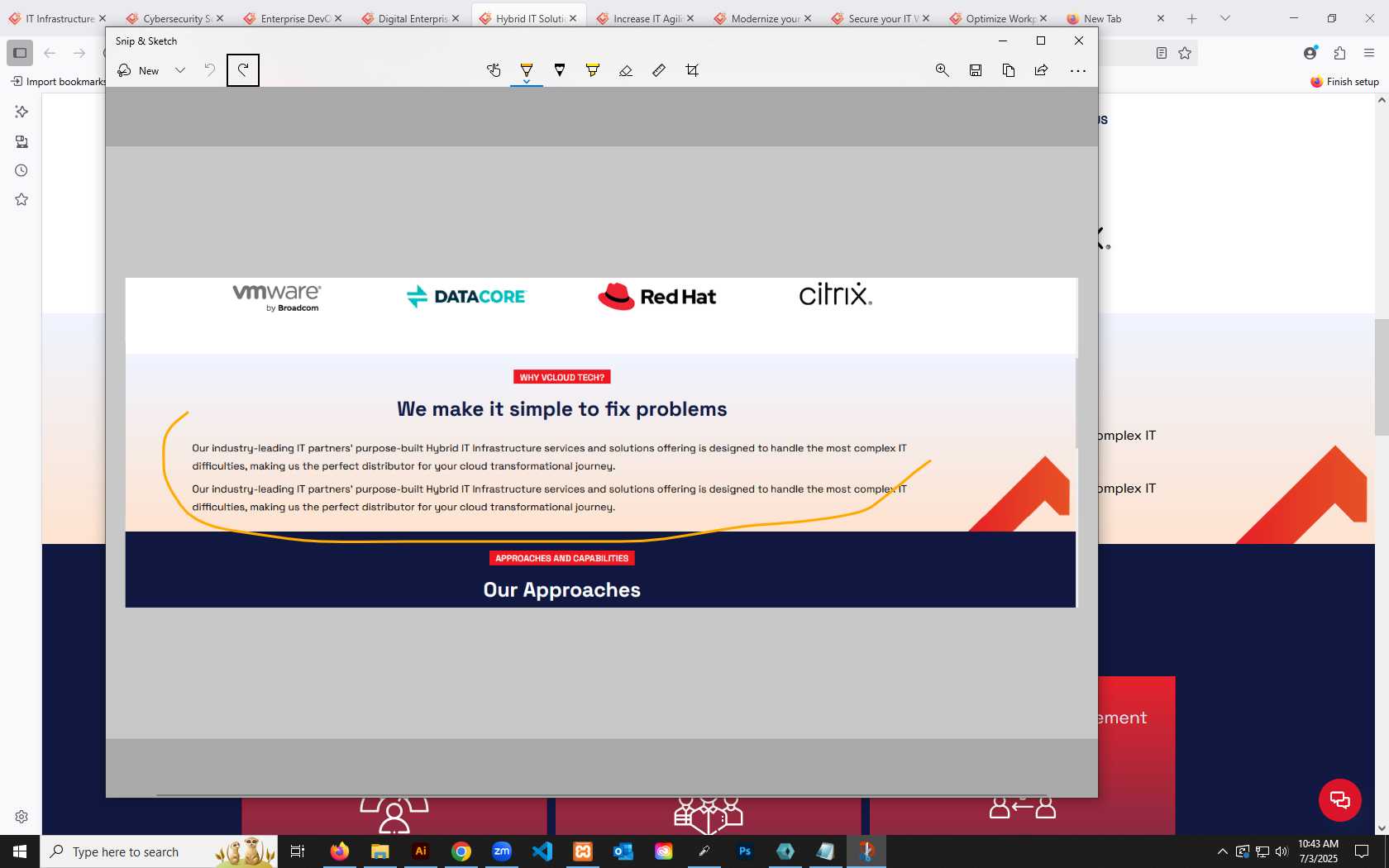
Task: Open Firefox Extensions puzzle icon
Action: [1340, 53]
